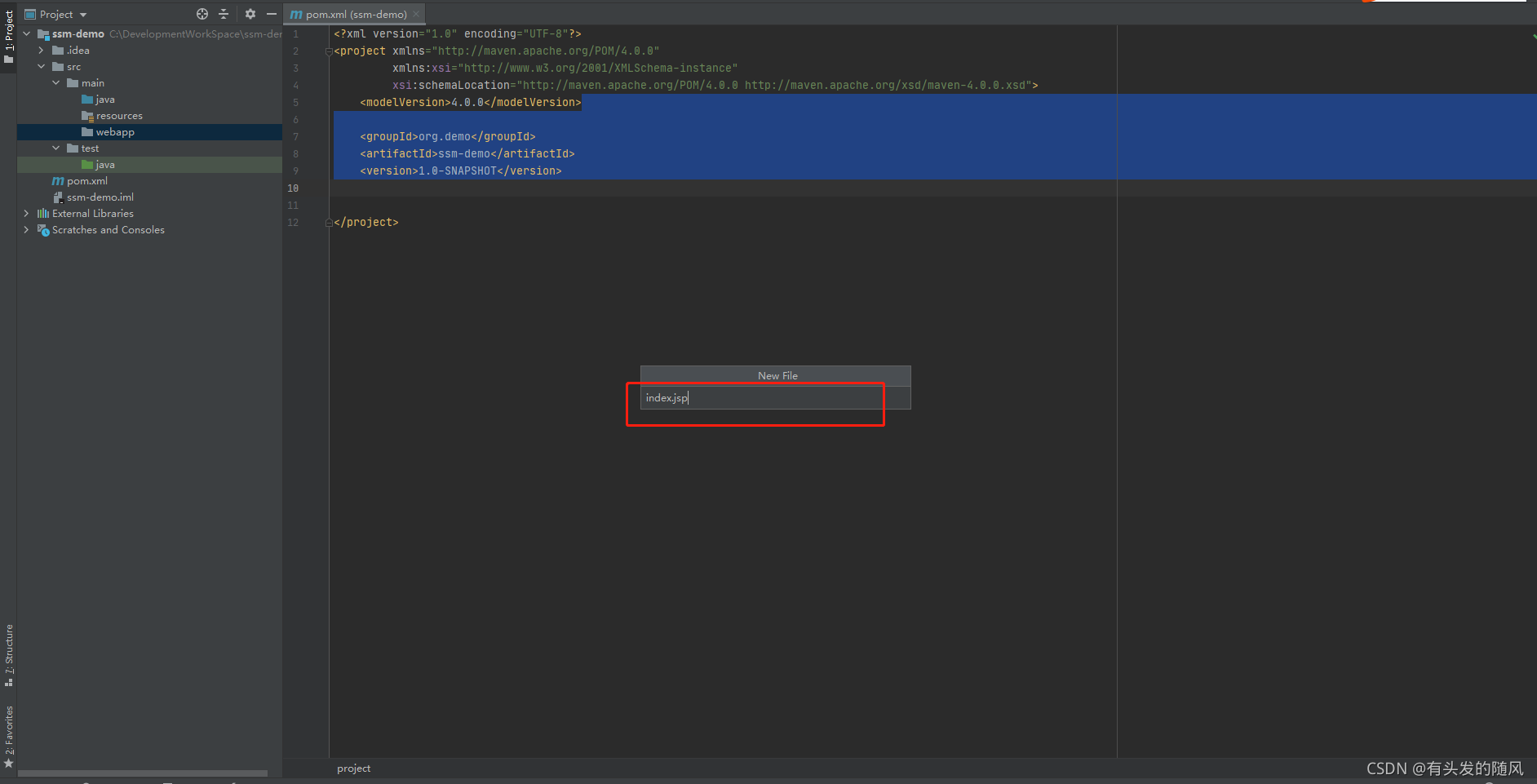The image size is (1537, 784).
Task: Select the .idea folder
Action: coord(150,50)
